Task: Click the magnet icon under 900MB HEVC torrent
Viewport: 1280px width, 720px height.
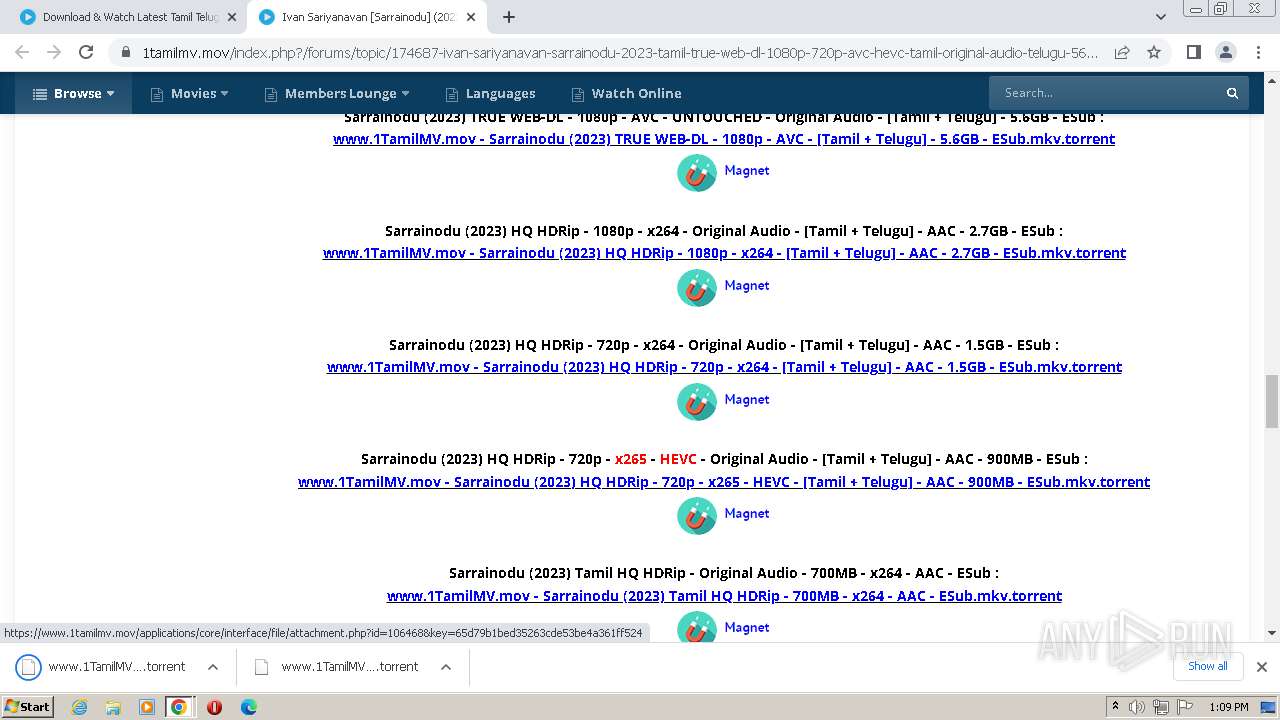Action: pos(697,515)
